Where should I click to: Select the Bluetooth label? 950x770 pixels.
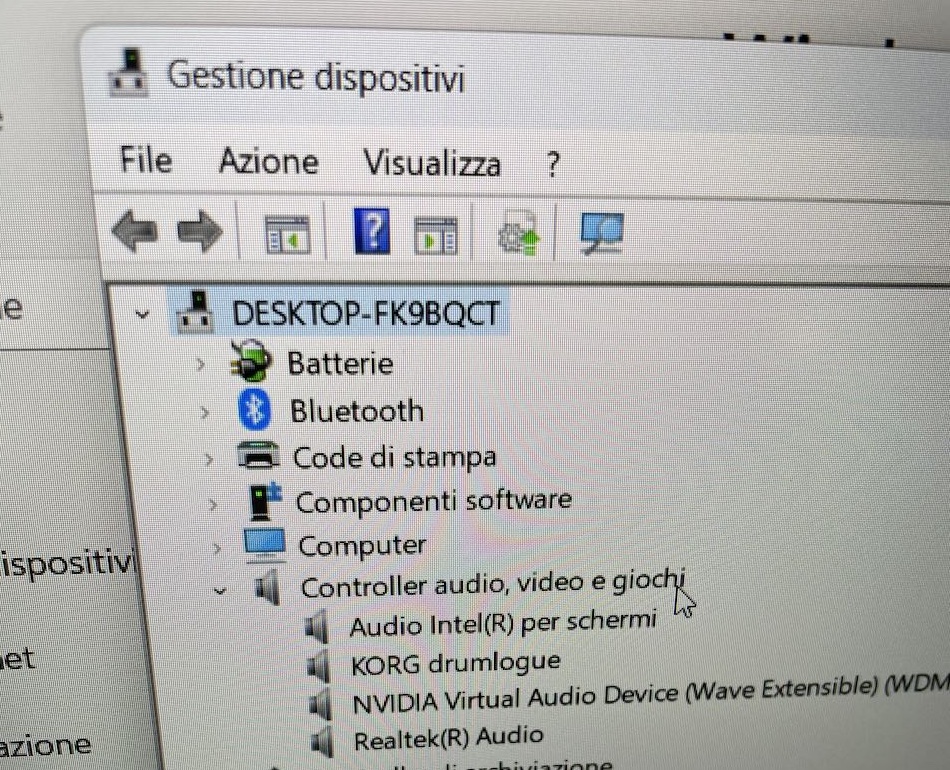357,411
